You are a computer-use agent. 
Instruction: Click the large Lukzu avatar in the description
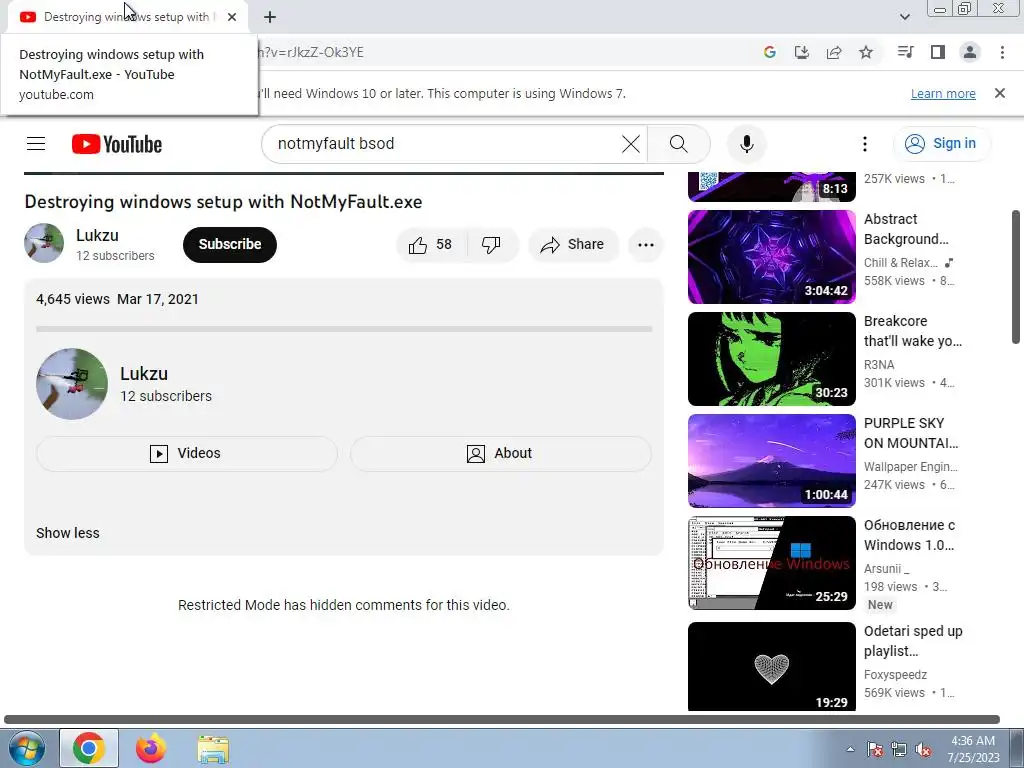(x=72, y=384)
